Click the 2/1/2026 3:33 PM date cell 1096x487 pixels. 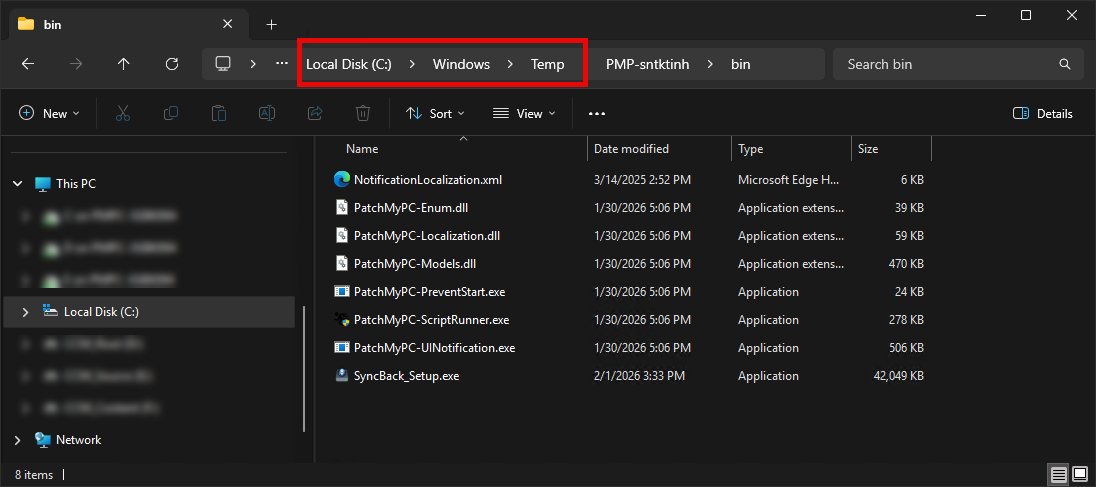(x=639, y=375)
